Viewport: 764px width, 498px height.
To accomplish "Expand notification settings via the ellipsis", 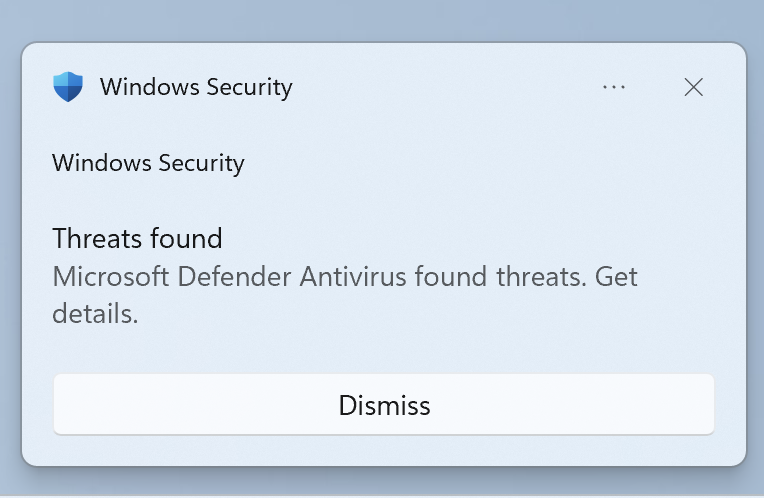I will coord(613,87).
